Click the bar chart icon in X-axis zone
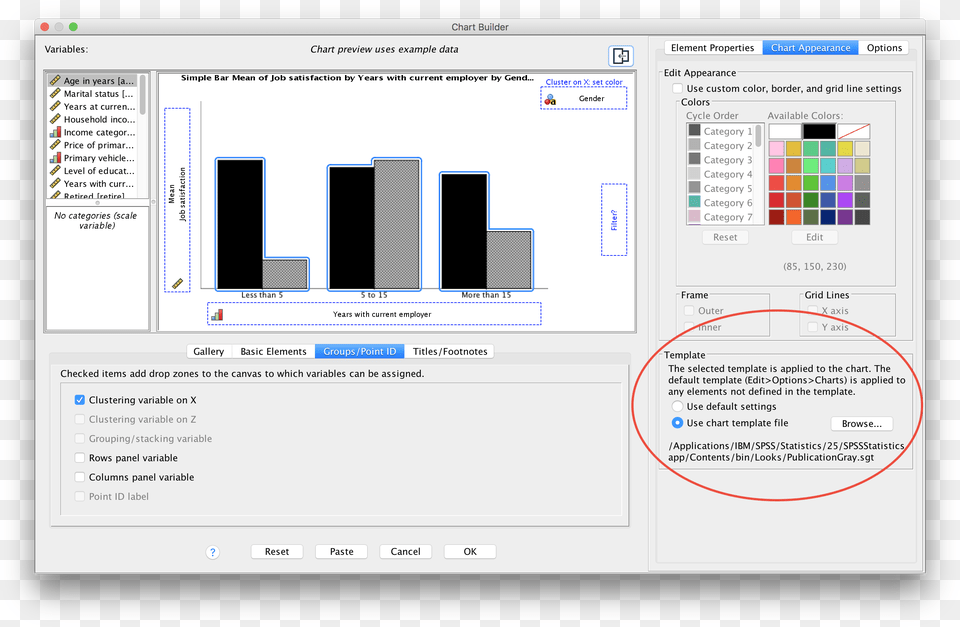 point(217,314)
